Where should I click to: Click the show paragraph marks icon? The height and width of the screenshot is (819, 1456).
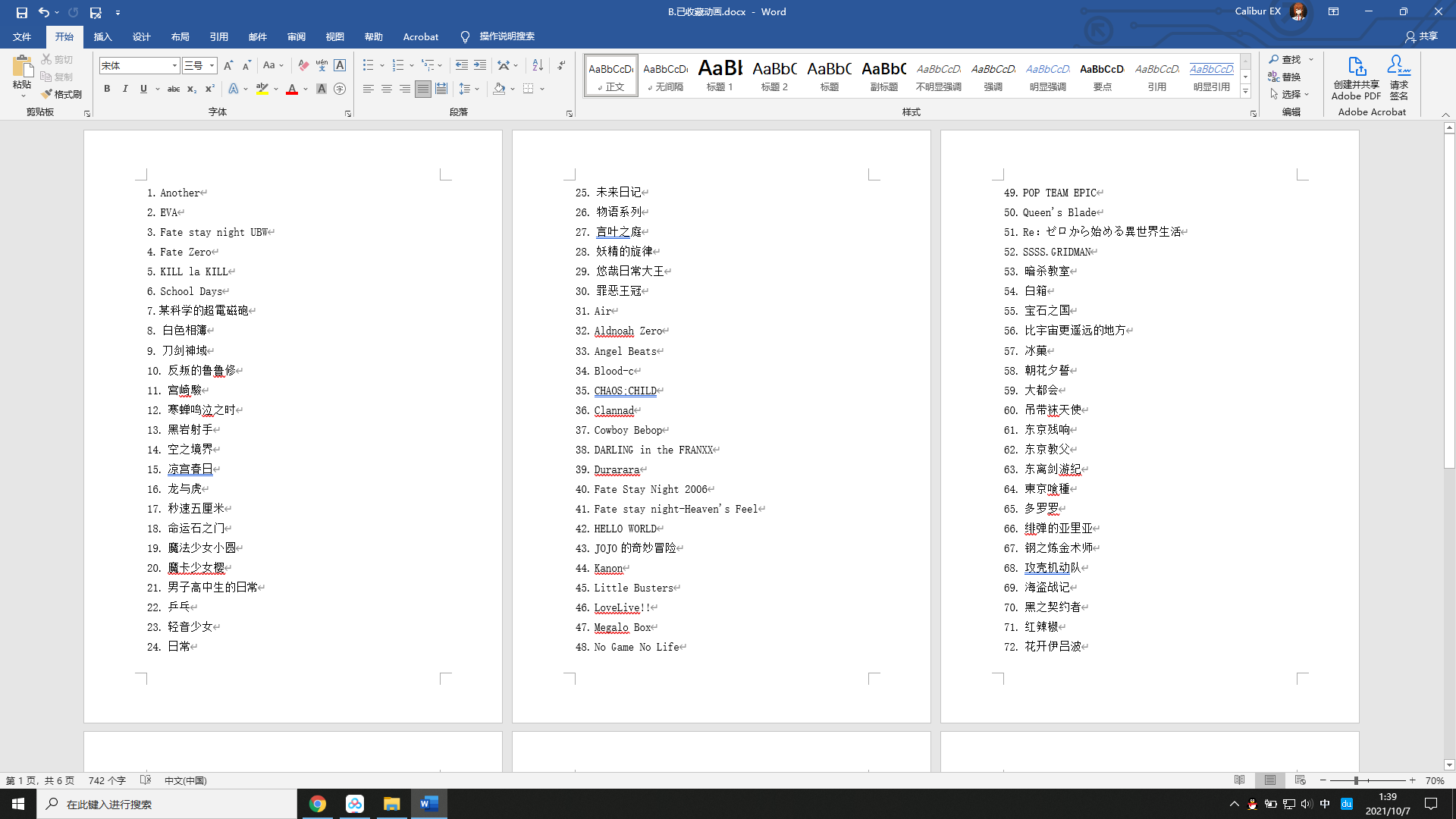coord(561,66)
